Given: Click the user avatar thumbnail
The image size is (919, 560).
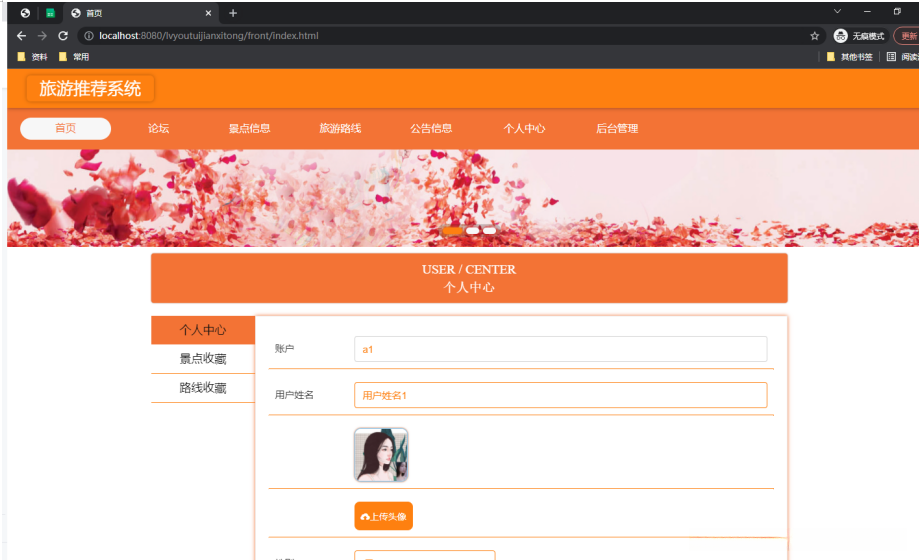Looking at the screenshot, I should click(381, 455).
